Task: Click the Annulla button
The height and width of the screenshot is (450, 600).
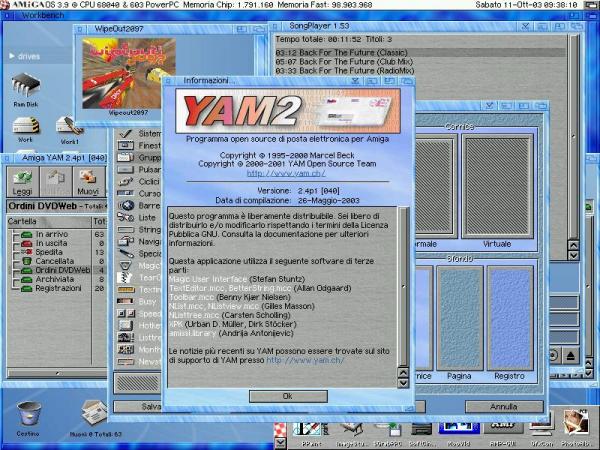Action: pyautogui.click(x=504, y=407)
